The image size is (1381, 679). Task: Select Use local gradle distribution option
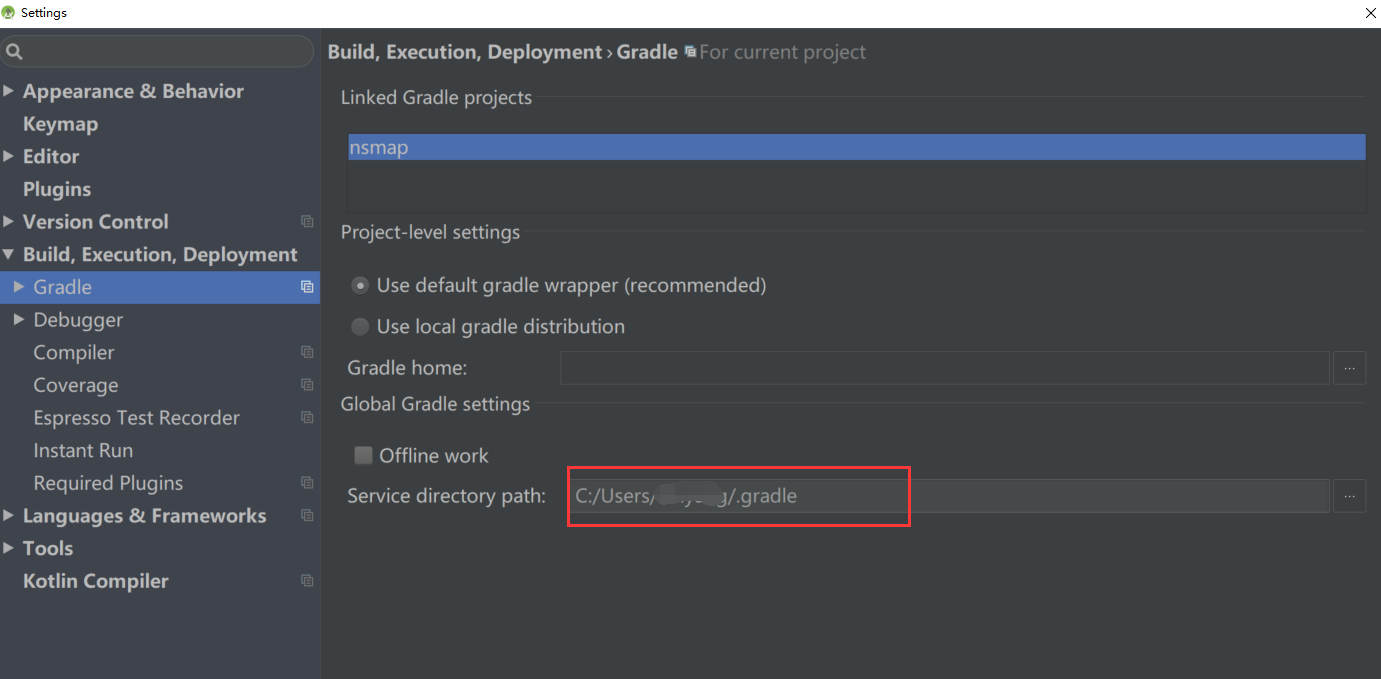coord(360,327)
